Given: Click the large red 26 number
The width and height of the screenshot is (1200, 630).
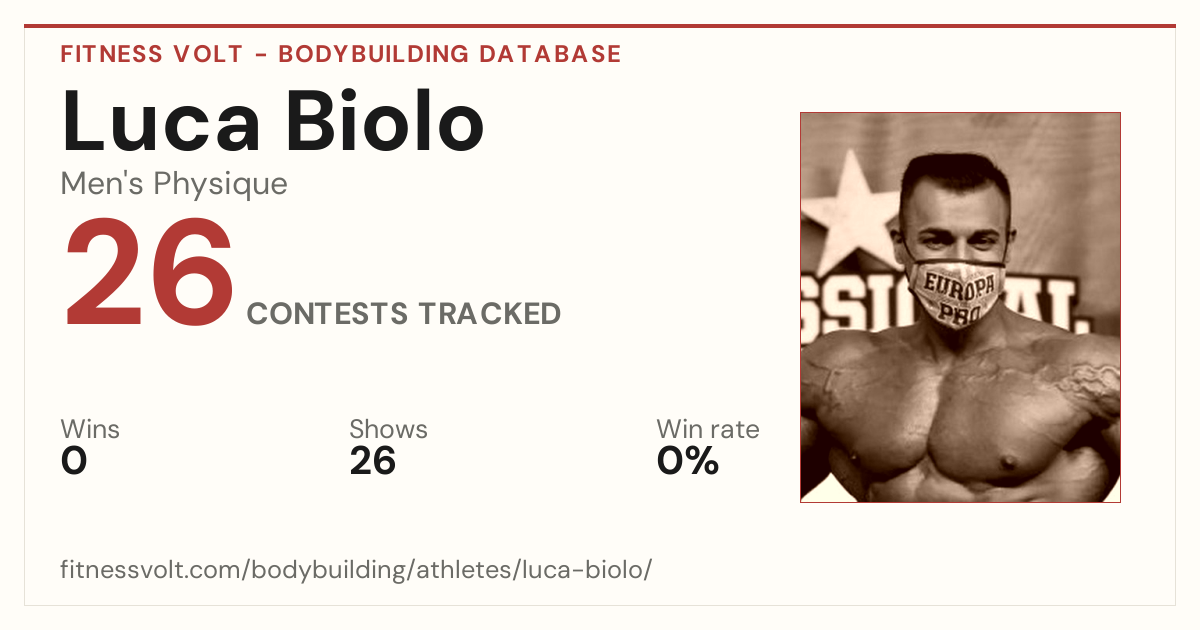Looking at the screenshot, I should (x=150, y=276).
